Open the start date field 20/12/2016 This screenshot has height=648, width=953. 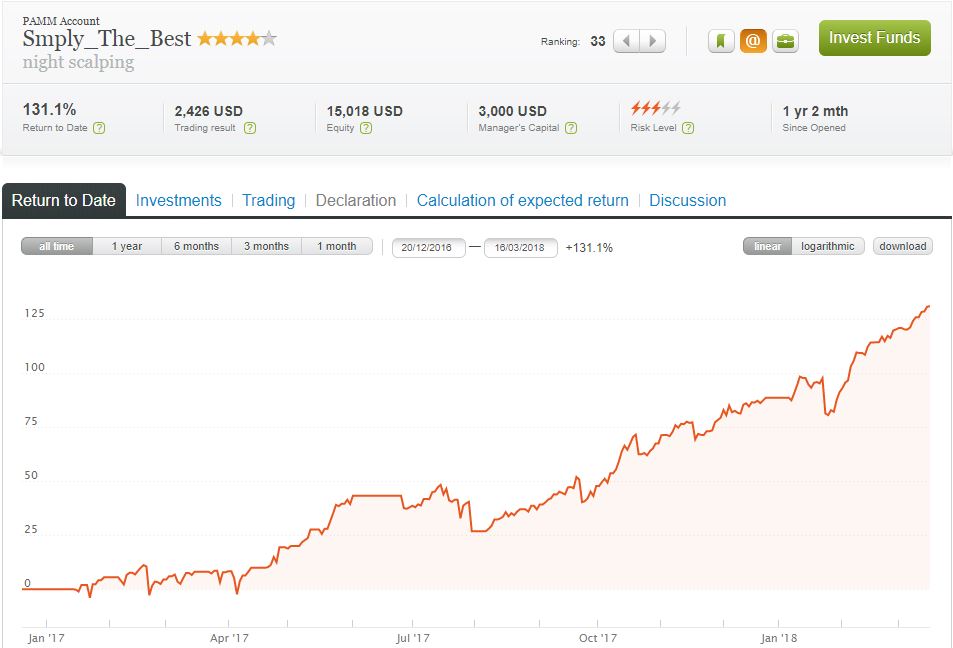point(428,247)
